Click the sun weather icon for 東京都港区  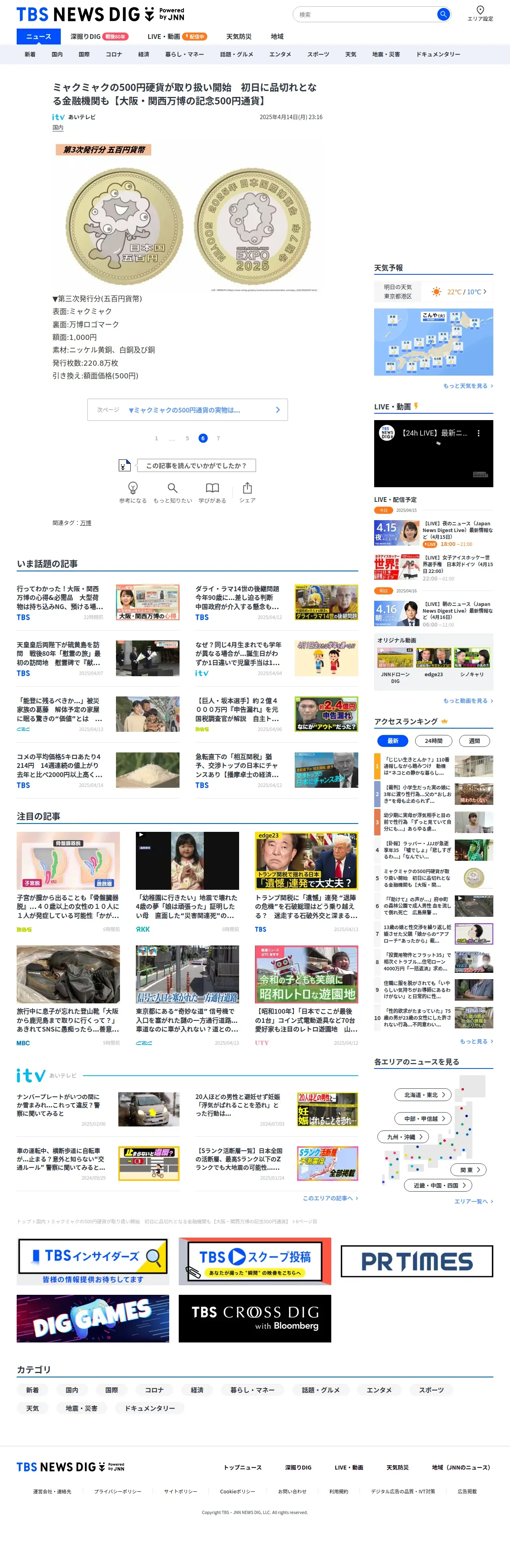pyautogui.click(x=437, y=291)
